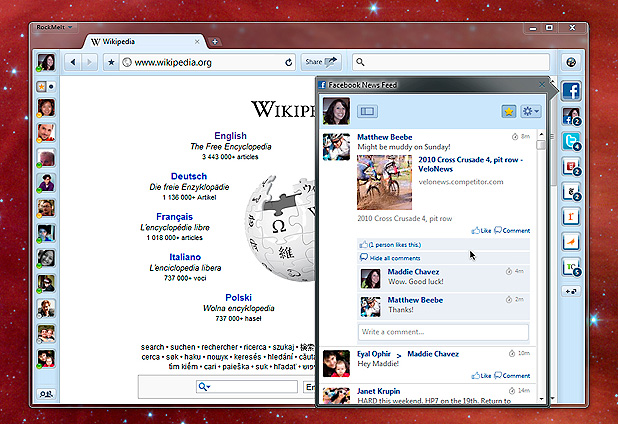This screenshot has width=618, height=424.
Task: Bookmark page with address bar star
Action: (x=111, y=62)
